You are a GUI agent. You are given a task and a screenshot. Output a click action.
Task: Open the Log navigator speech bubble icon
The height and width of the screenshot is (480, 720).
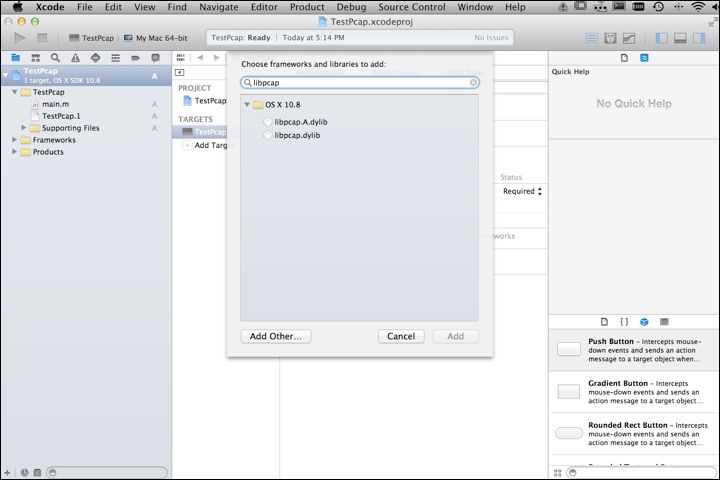(156, 58)
